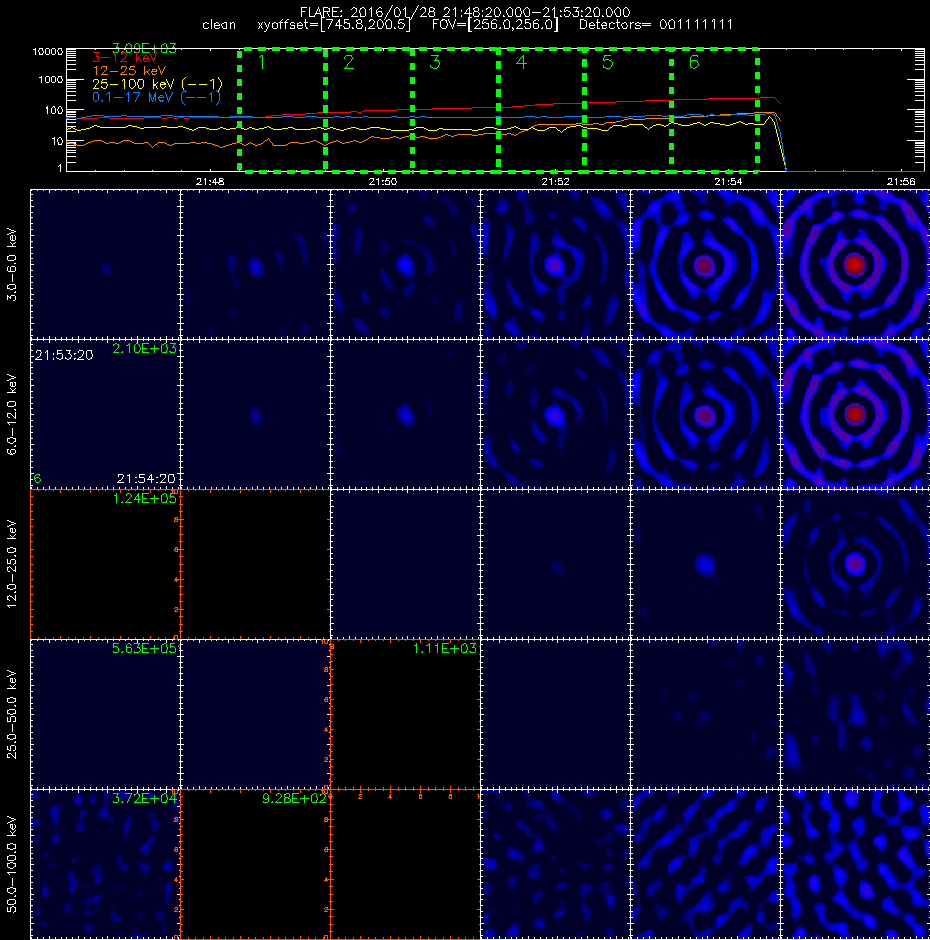Select interval 1 label in the light curve plot
The width and height of the screenshot is (930, 940).
261,62
